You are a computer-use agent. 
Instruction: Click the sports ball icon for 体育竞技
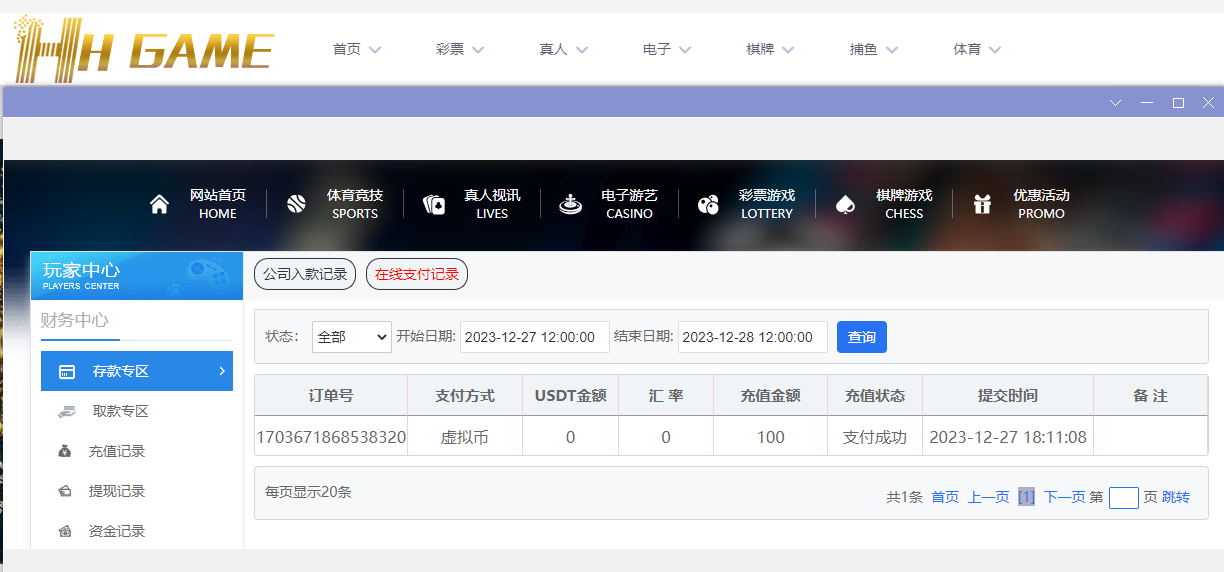[296, 204]
